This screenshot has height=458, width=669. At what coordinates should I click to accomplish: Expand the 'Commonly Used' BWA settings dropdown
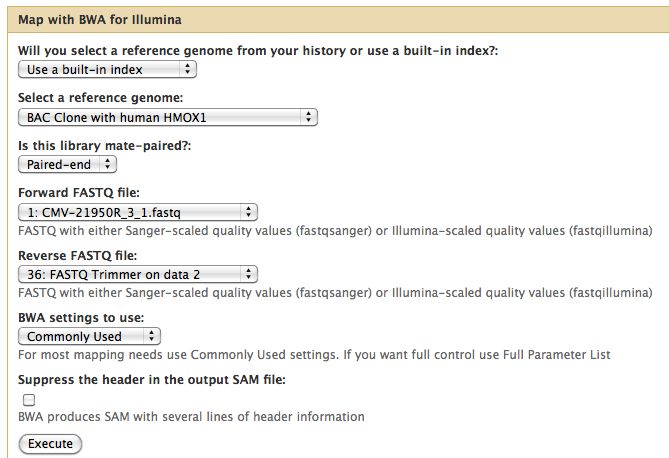point(90,336)
